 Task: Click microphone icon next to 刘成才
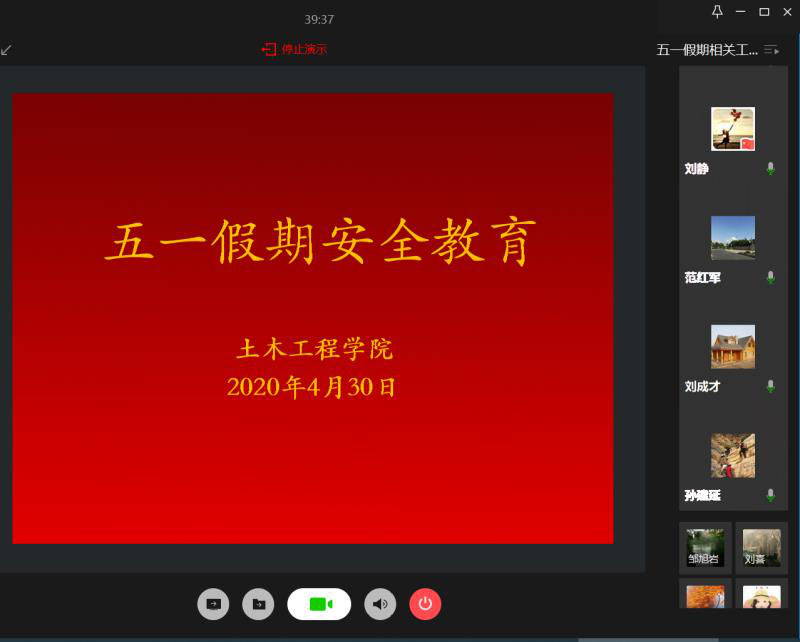(x=770, y=386)
